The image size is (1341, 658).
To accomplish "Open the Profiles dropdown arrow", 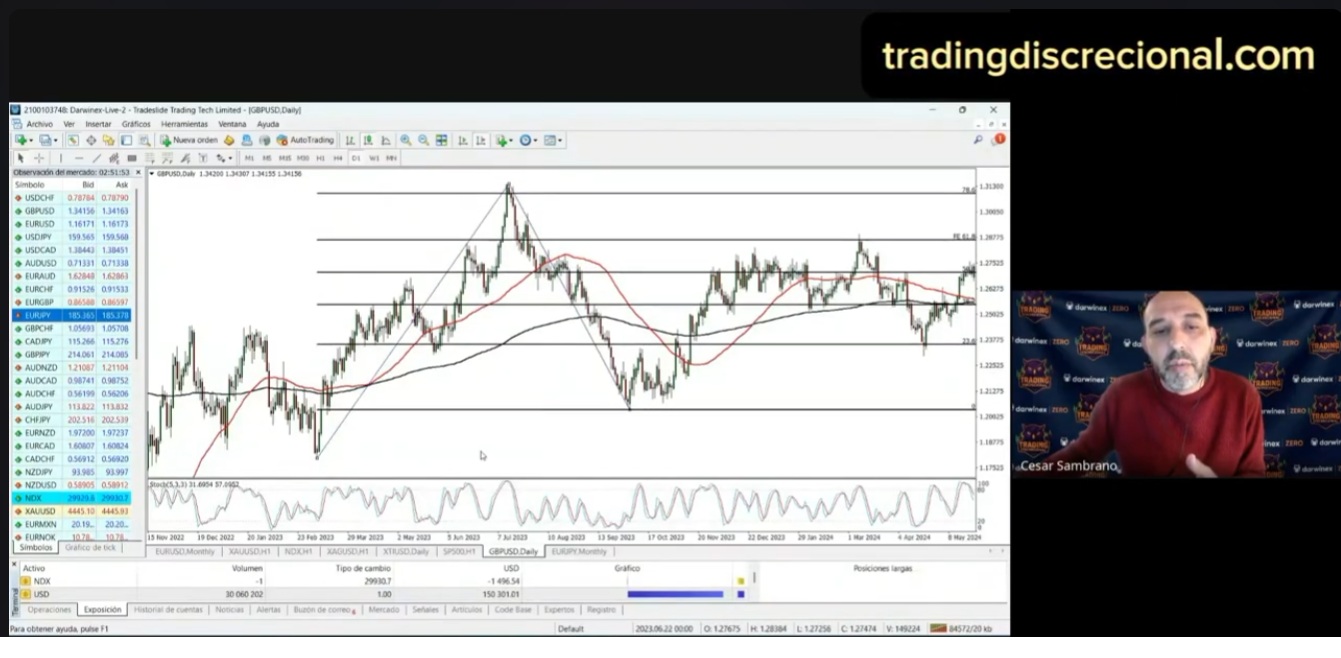I will click(x=55, y=141).
